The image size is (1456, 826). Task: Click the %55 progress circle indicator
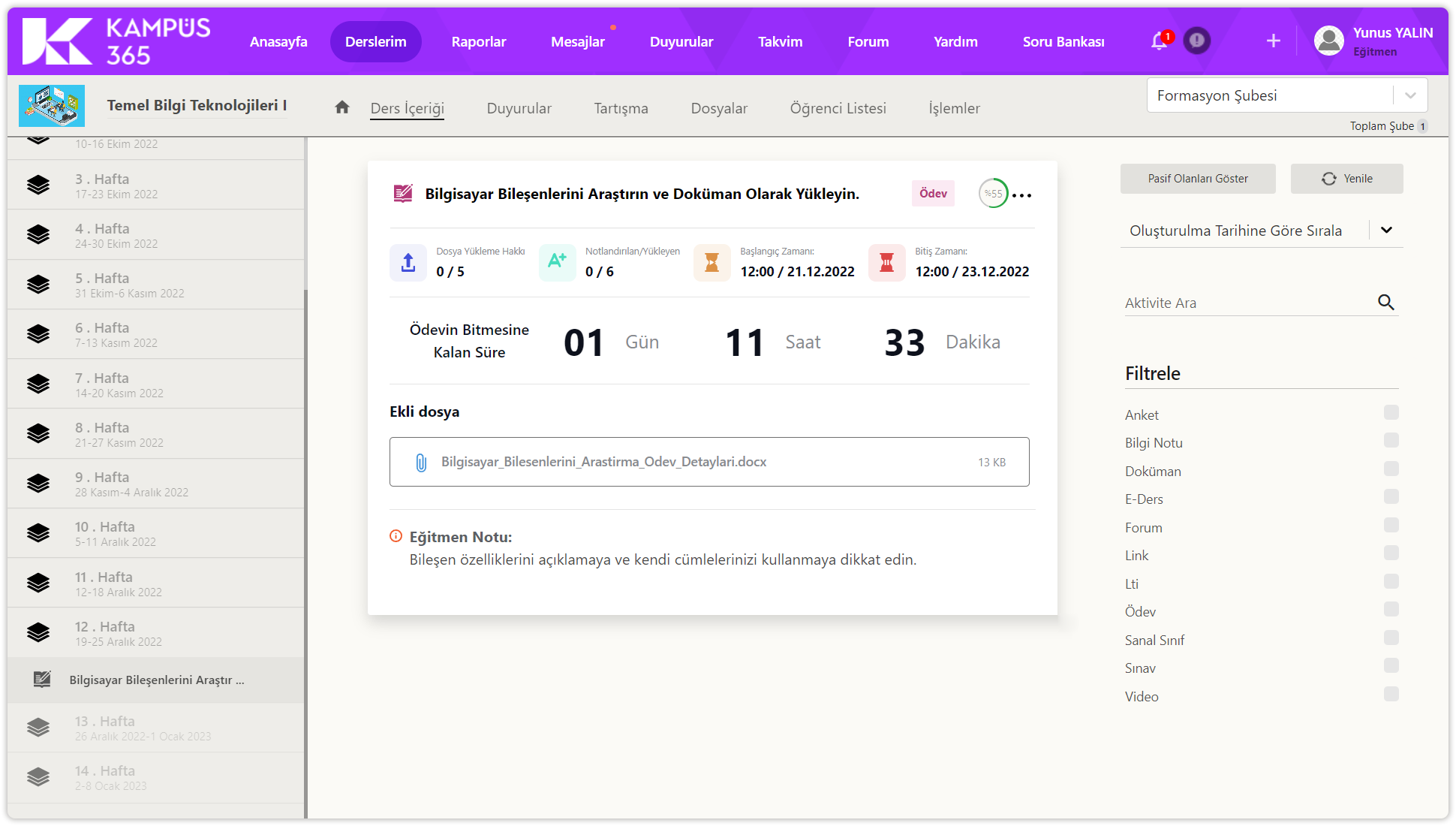point(993,194)
